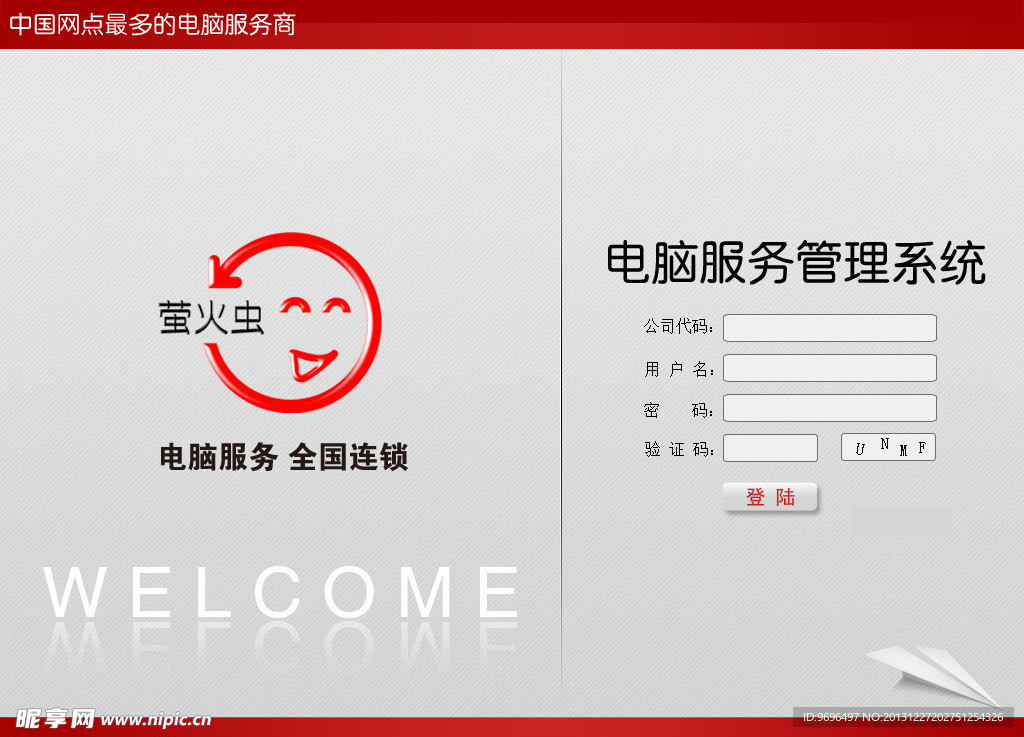Focus the 用户名 text box

pos(829,368)
